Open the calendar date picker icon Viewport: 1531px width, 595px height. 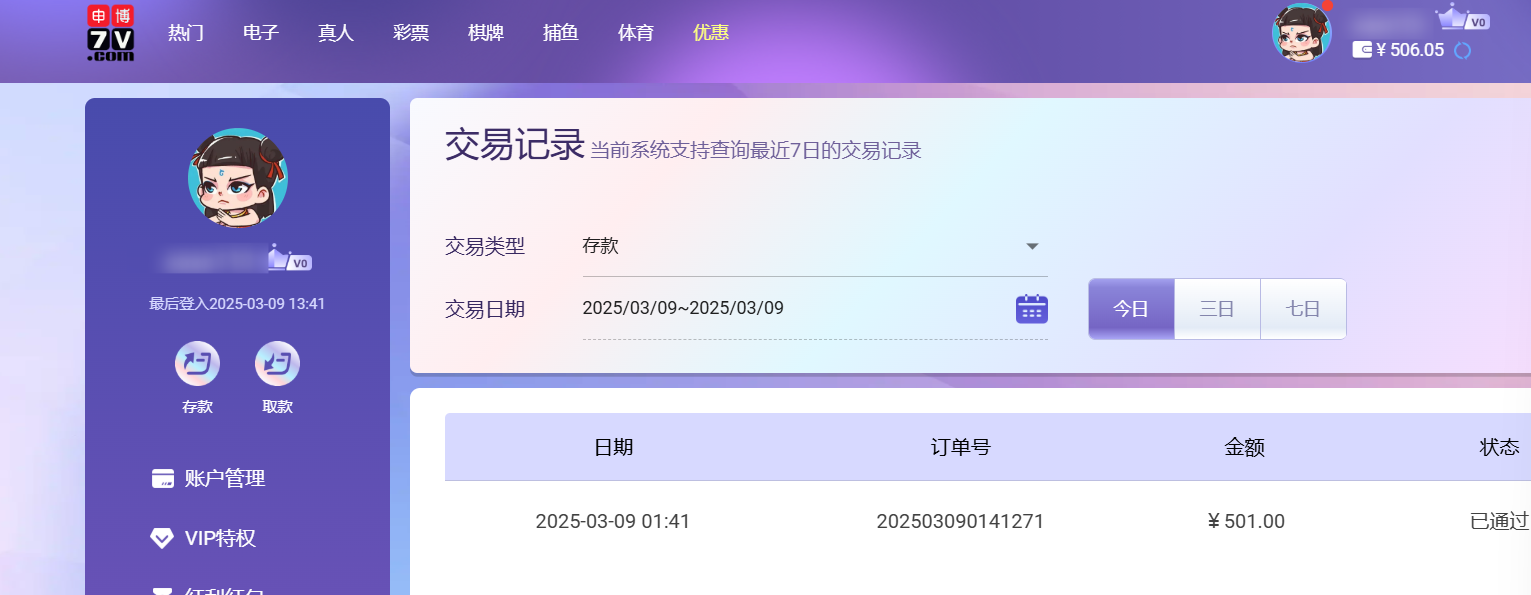coord(1031,309)
